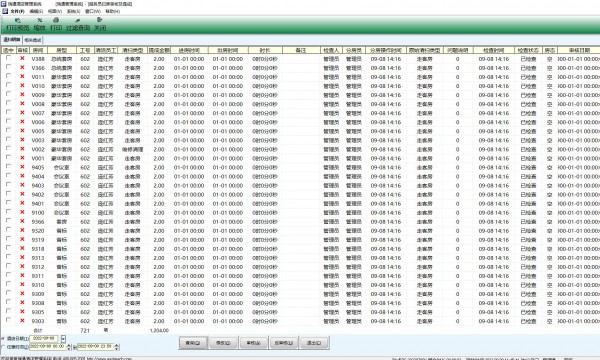Tick the select checkbox for room 9312
Viewport: 600px width, 360px height.
click(x=8, y=266)
